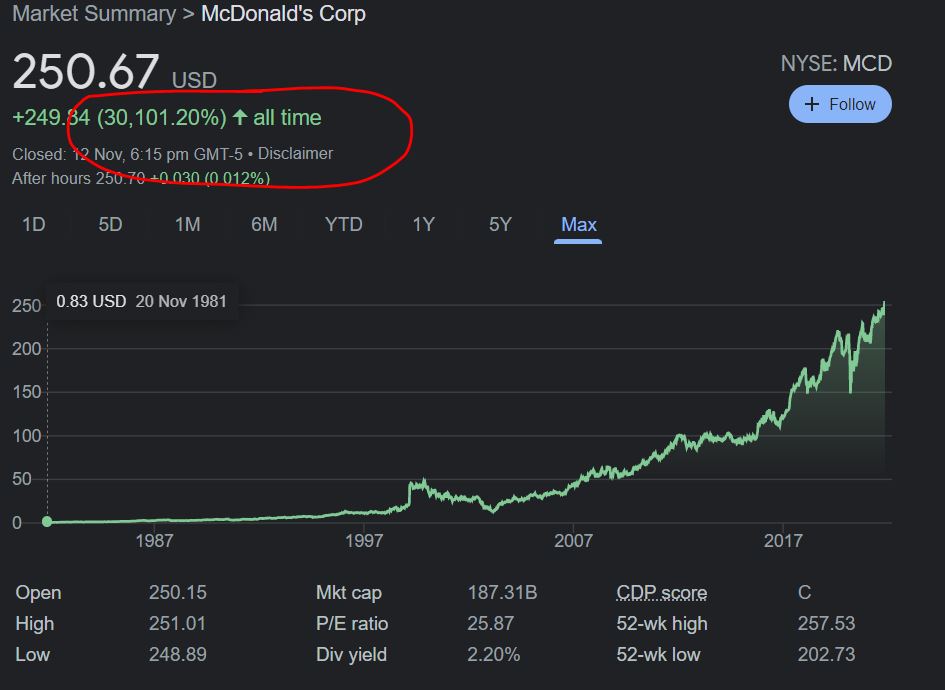
Task: Follow the MCD stock with the plus button
Action: (x=839, y=104)
